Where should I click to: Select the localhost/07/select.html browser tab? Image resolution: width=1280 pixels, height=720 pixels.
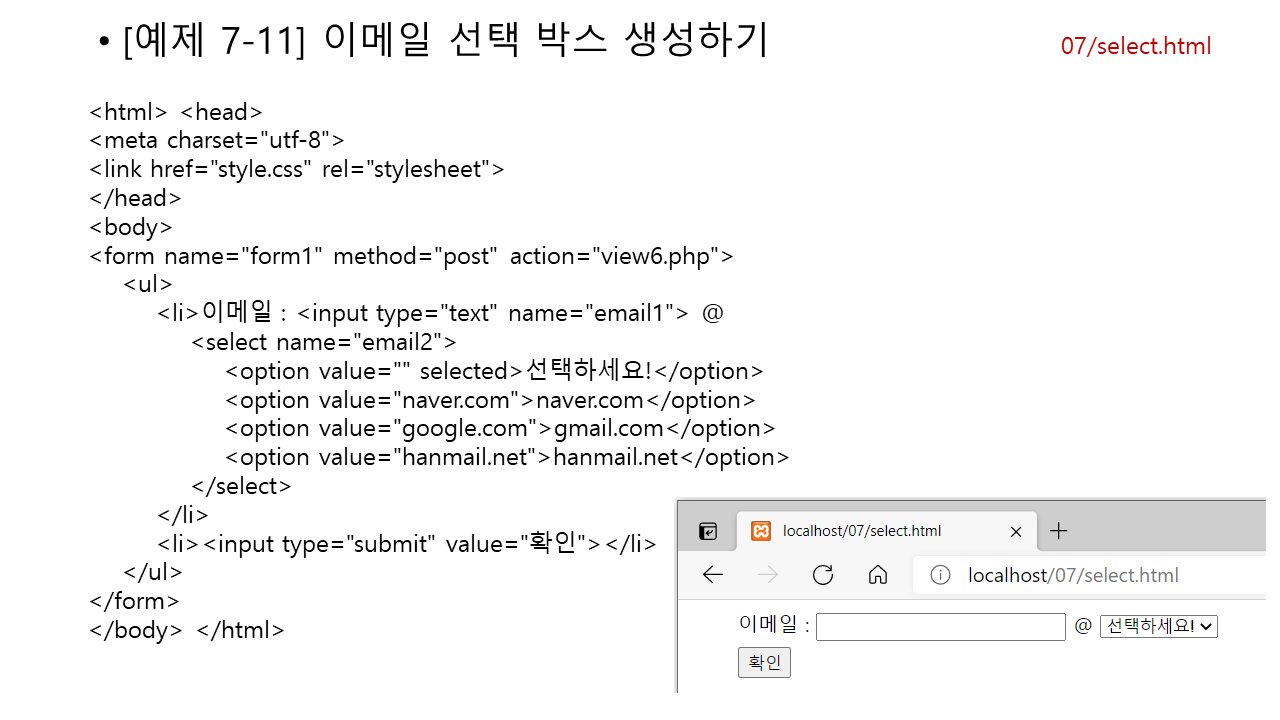pyautogui.click(x=861, y=531)
